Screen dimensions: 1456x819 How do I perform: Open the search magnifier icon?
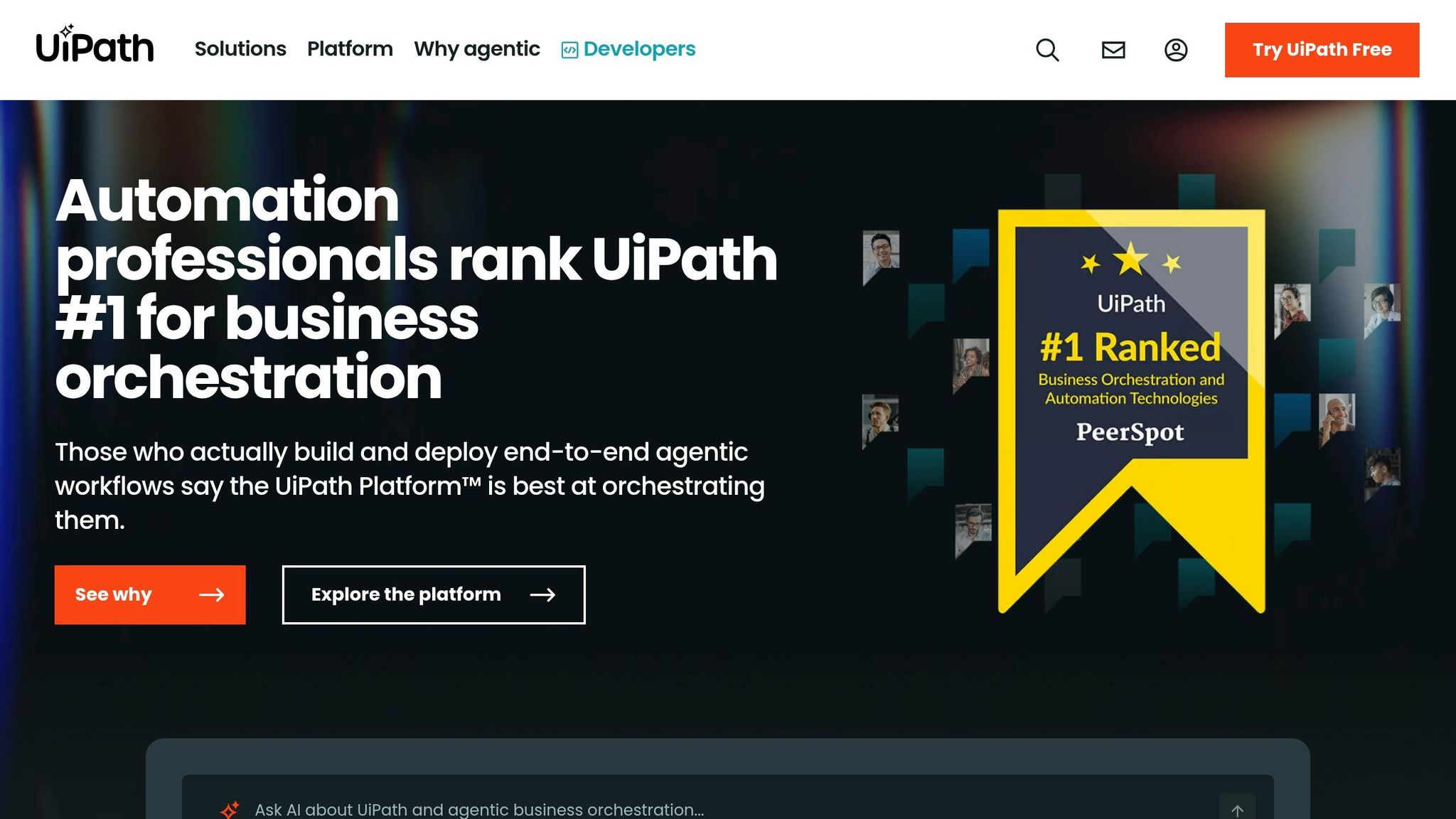pos(1047,50)
